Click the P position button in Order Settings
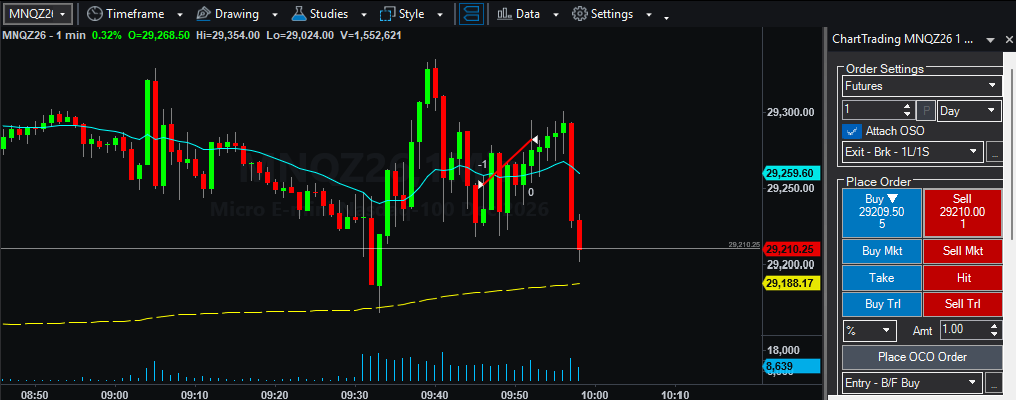1016x400 pixels. click(x=927, y=111)
